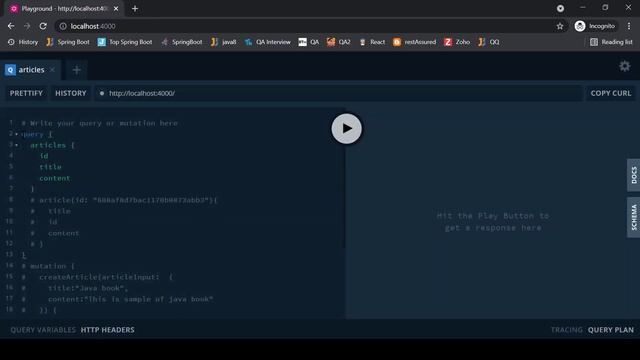The image size is (640, 360).
Task: Click the createArticle comment line
Action: [x=97, y=277]
